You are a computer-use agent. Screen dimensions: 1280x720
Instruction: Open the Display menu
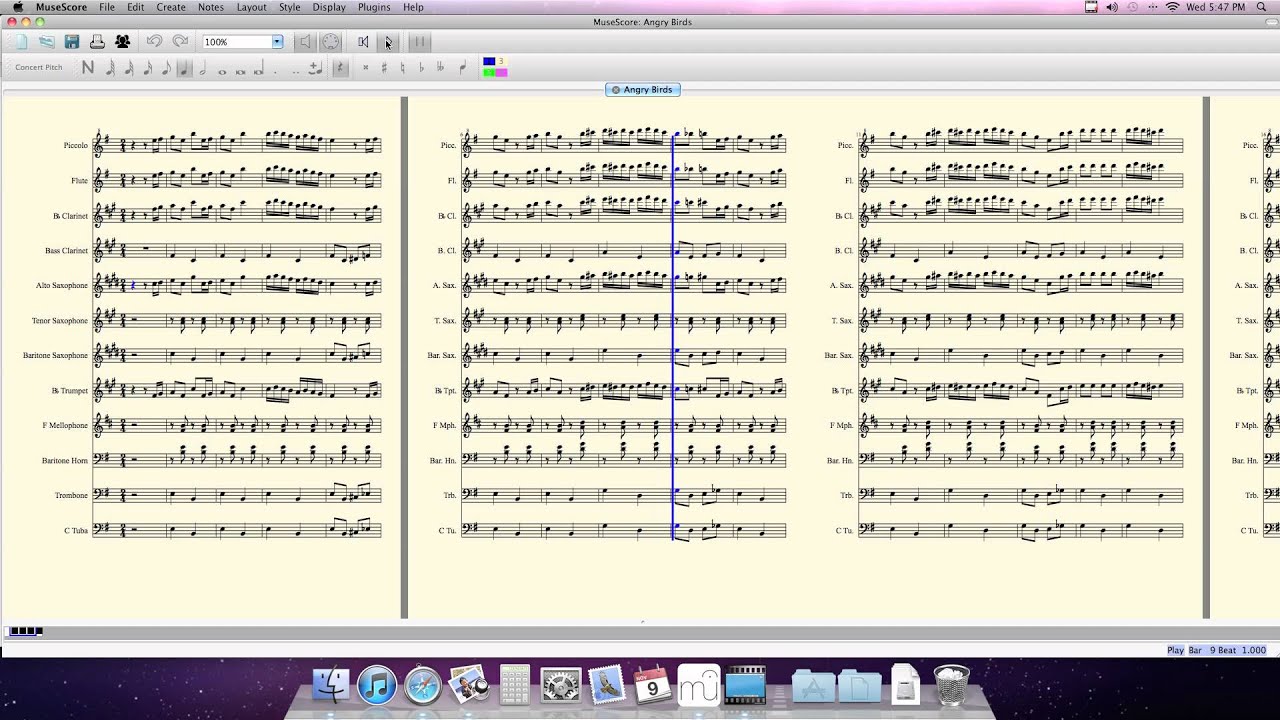click(x=329, y=7)
